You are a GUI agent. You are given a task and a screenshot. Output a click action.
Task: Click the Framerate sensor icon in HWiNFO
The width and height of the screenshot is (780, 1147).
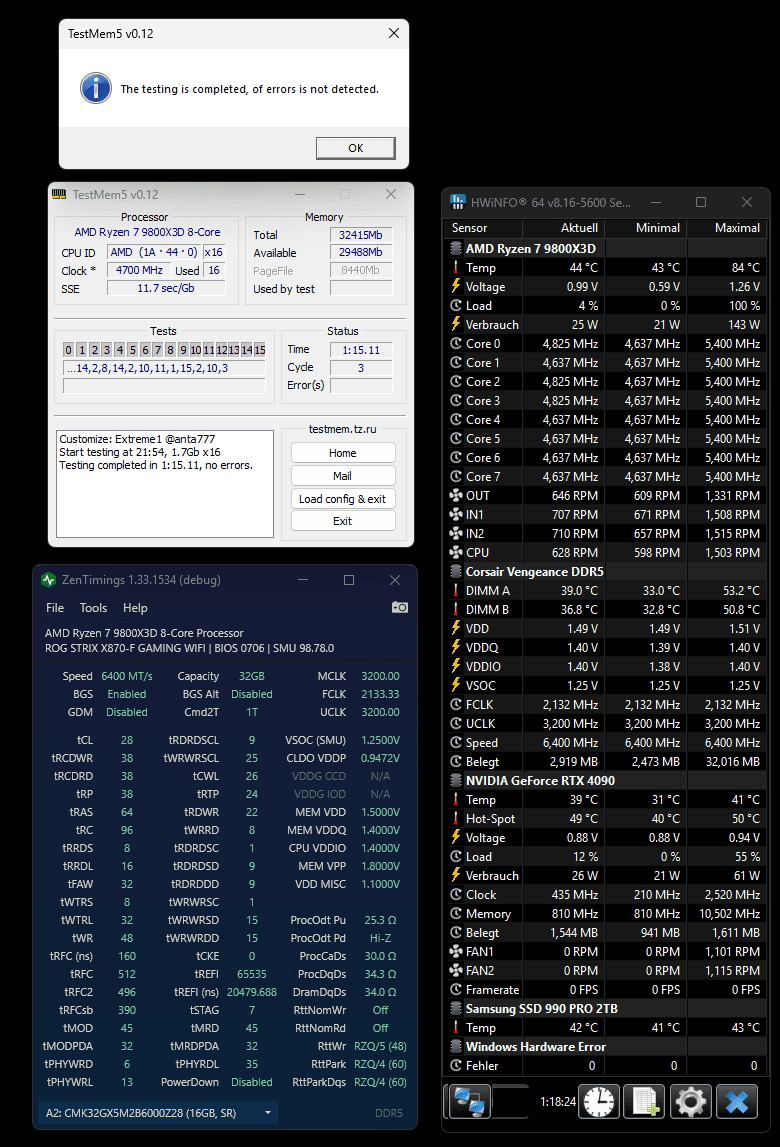click(x=456, y=990)
